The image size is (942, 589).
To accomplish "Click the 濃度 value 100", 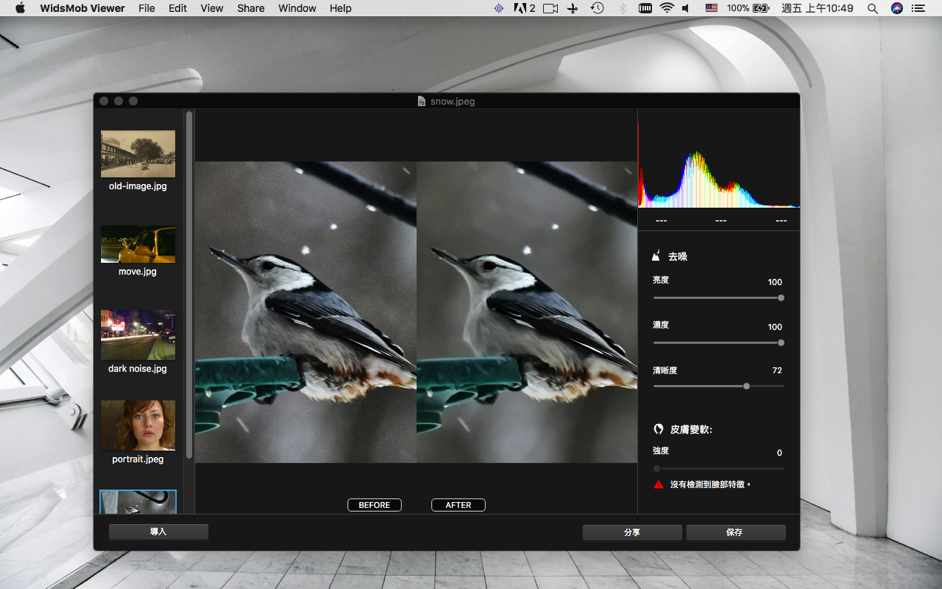I will point(775,327).
